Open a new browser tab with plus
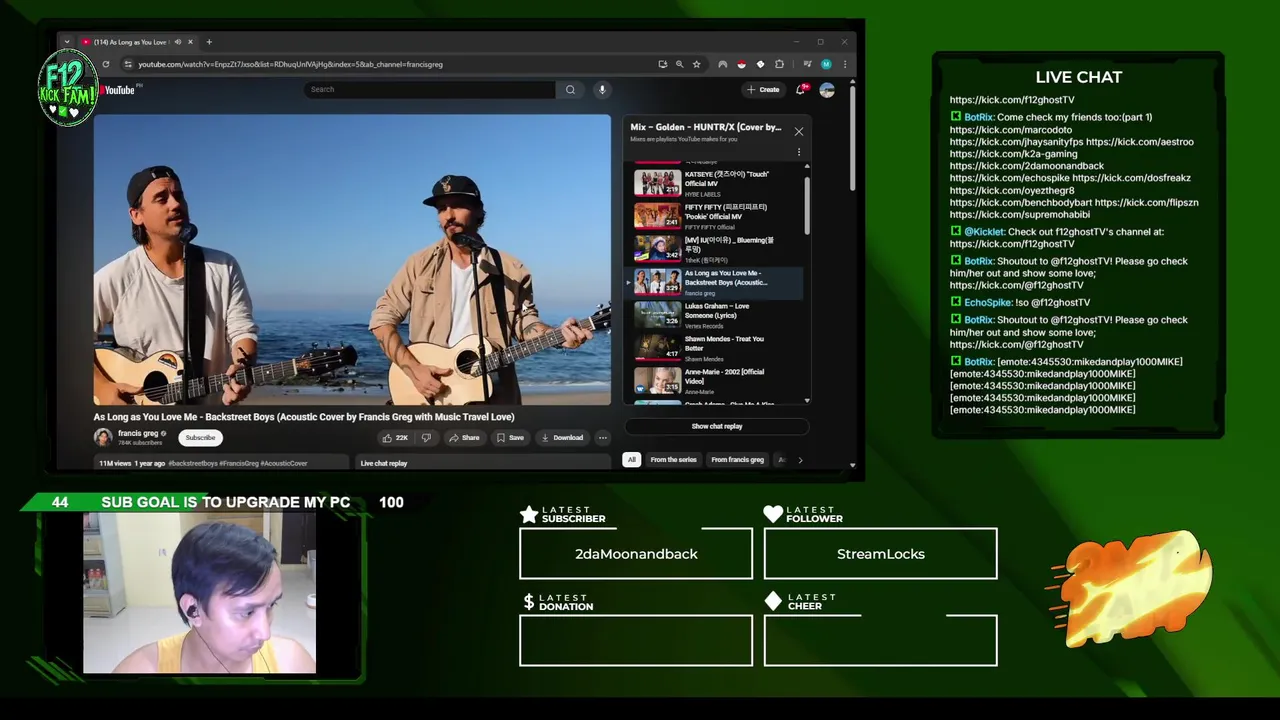Screen dimensions: 1280x720 point(209,42)
